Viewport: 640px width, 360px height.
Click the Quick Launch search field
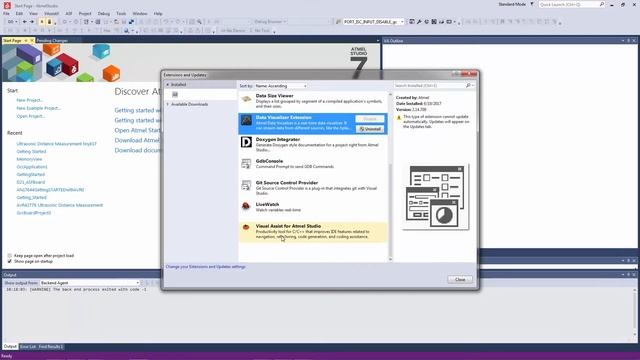click(569, 4)
